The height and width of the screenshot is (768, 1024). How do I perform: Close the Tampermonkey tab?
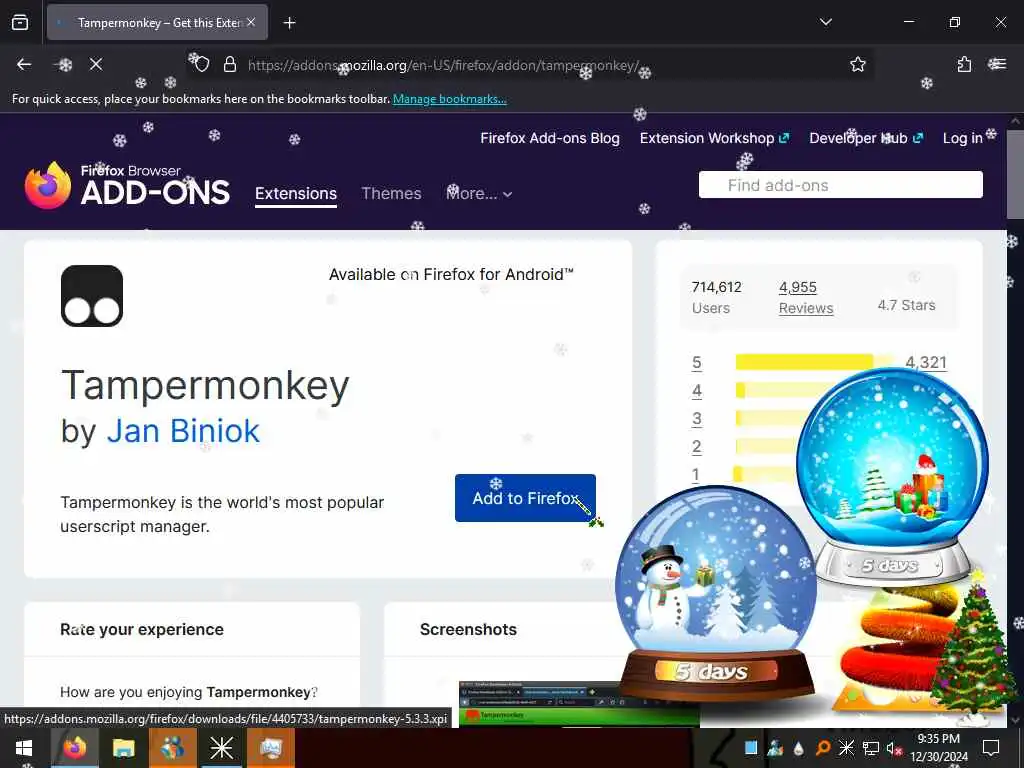[251, 22]
